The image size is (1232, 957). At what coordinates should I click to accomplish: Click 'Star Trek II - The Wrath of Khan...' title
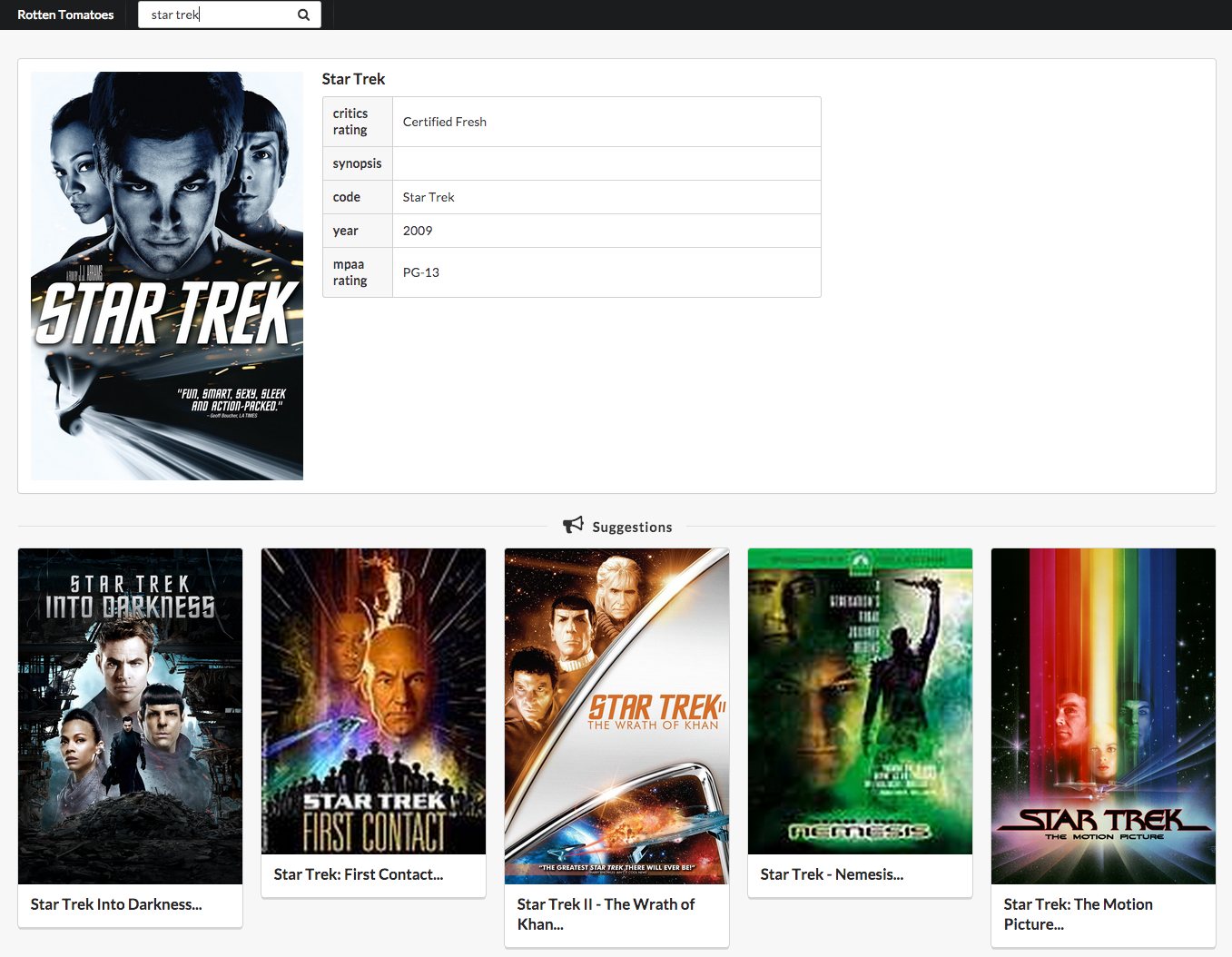coord(606,914)
